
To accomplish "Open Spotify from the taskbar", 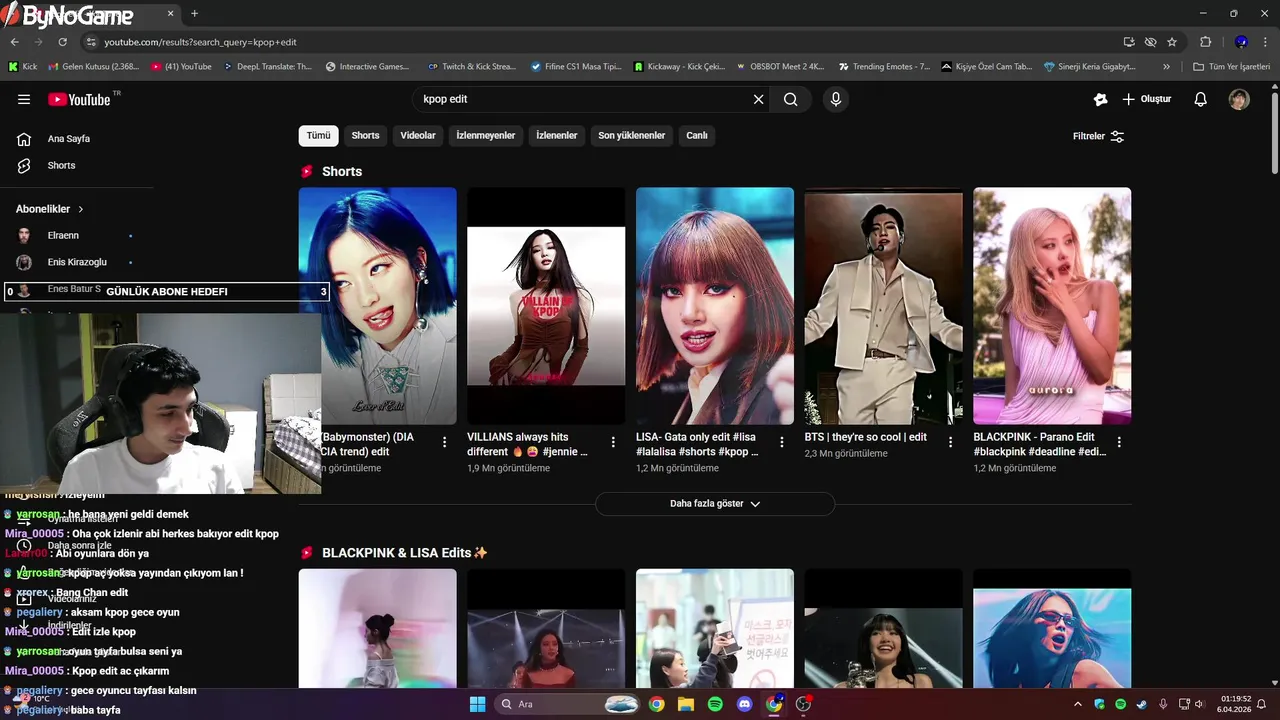I will (x=715, y=704).
